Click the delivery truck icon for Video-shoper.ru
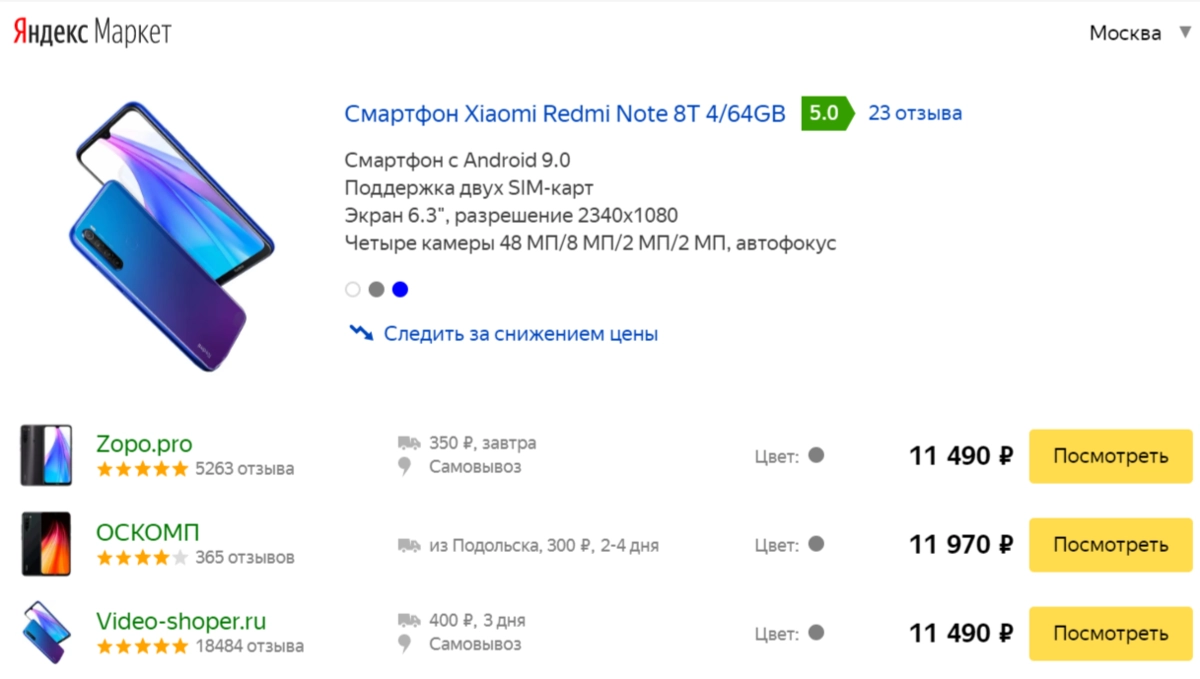The height and width of the screenshot is (679, 1200). (408, 621)
